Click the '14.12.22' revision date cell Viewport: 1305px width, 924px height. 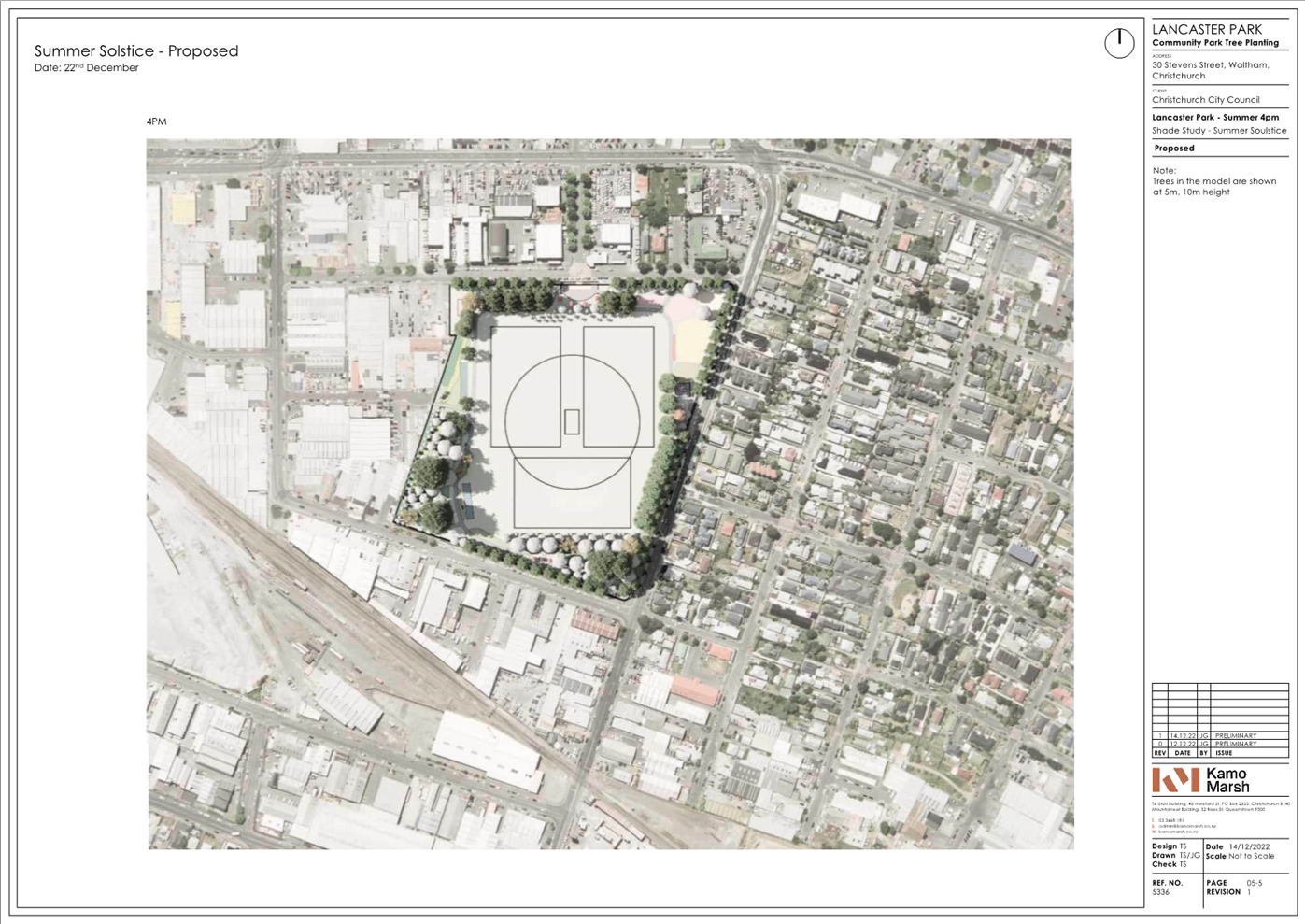[x=1183, y=736]
